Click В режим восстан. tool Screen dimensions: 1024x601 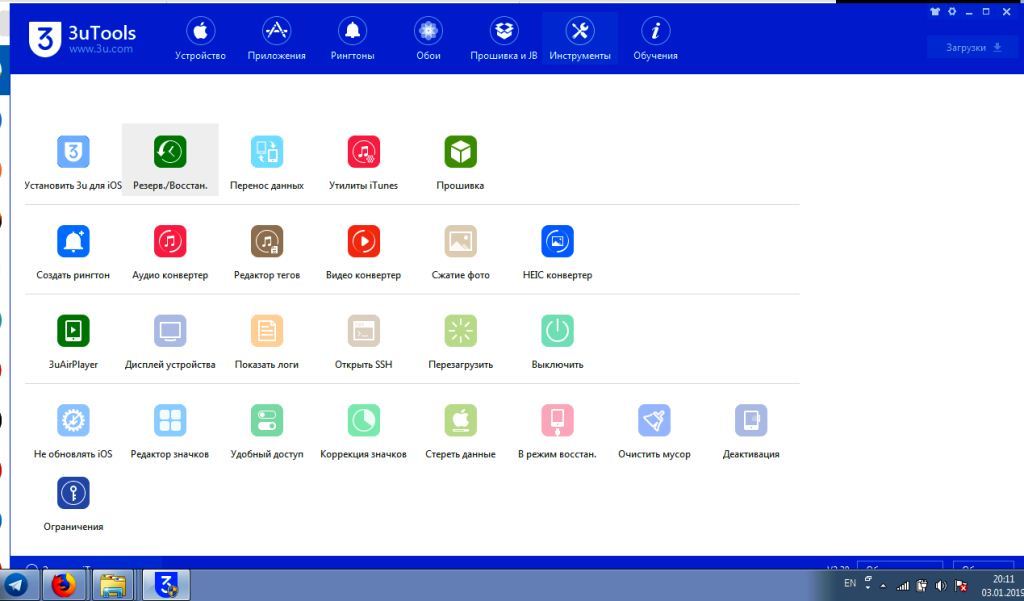[x=557, y=432]
